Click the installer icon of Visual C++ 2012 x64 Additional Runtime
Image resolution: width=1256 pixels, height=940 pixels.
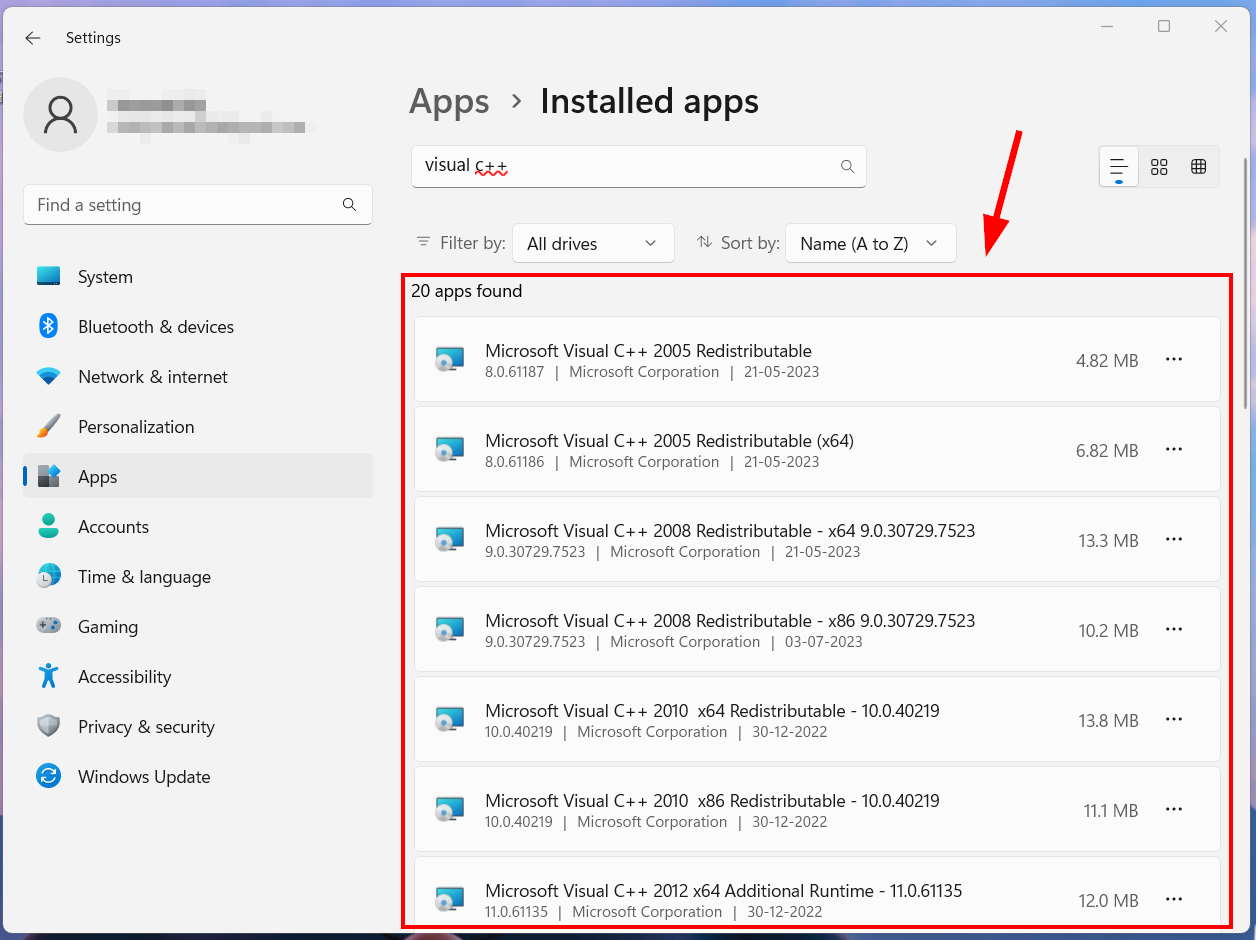(450, 899)
